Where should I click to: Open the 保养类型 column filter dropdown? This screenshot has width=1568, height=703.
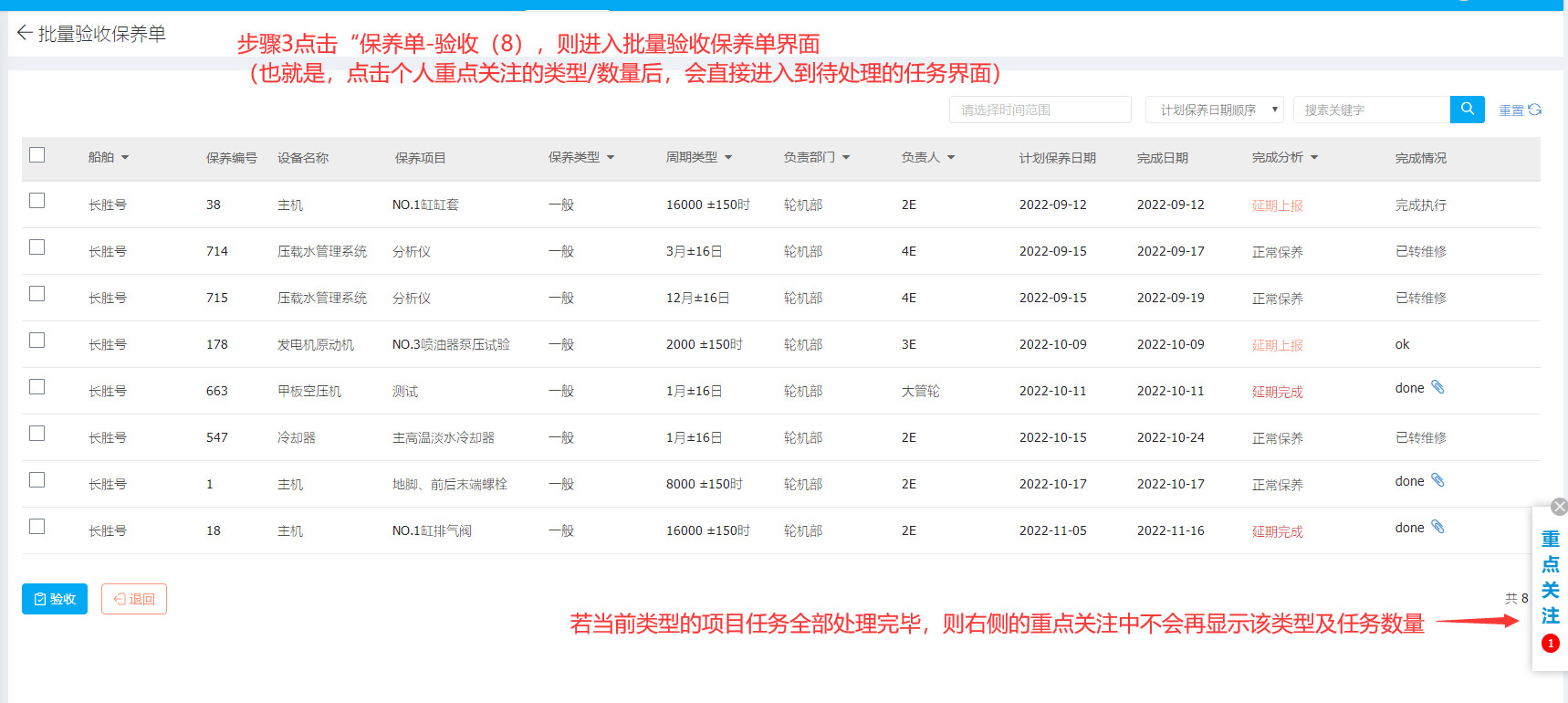[x=611, y=158]
